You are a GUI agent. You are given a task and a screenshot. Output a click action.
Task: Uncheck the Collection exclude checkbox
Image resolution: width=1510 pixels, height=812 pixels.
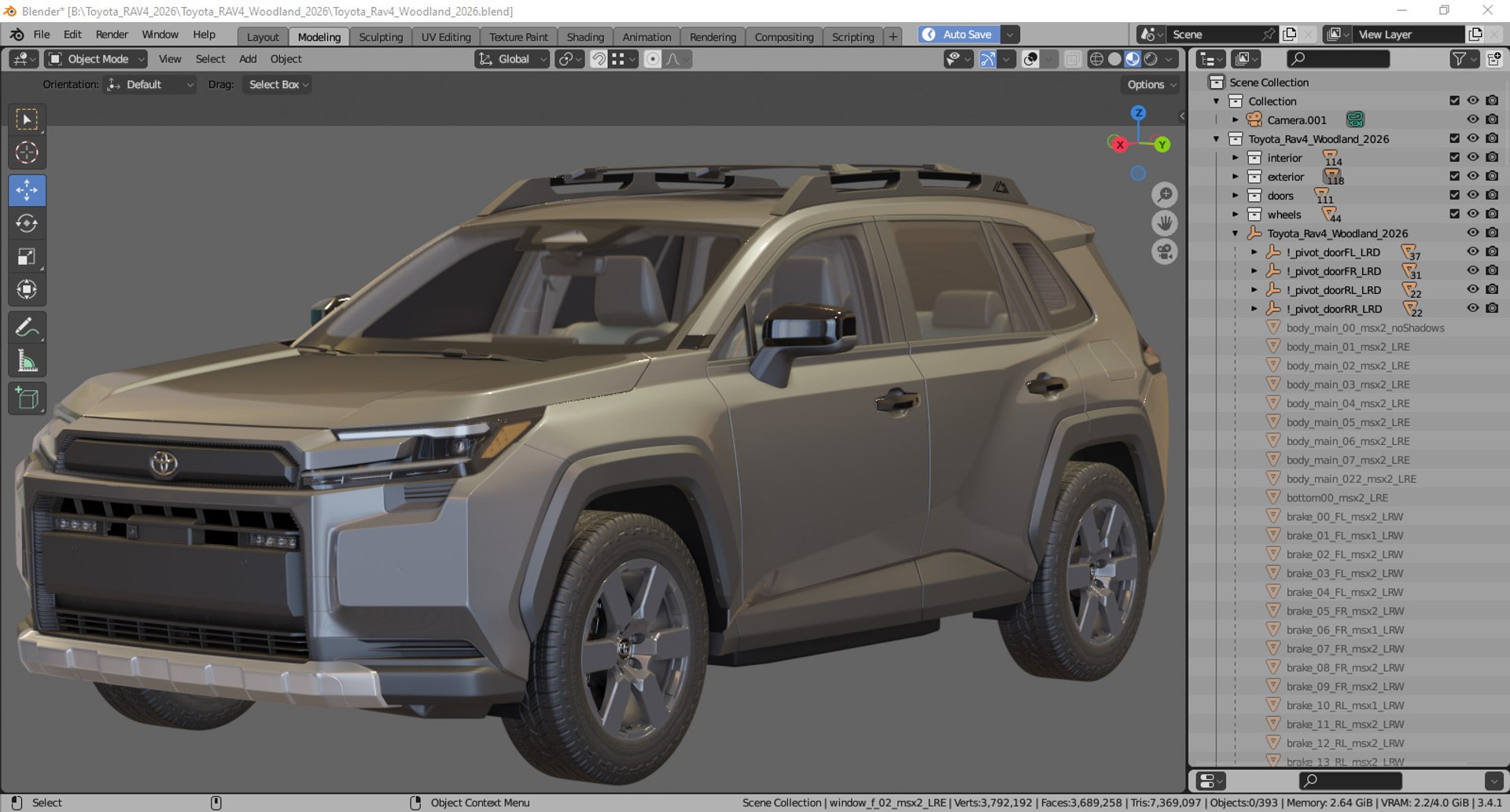click(x=1454, y=101)
